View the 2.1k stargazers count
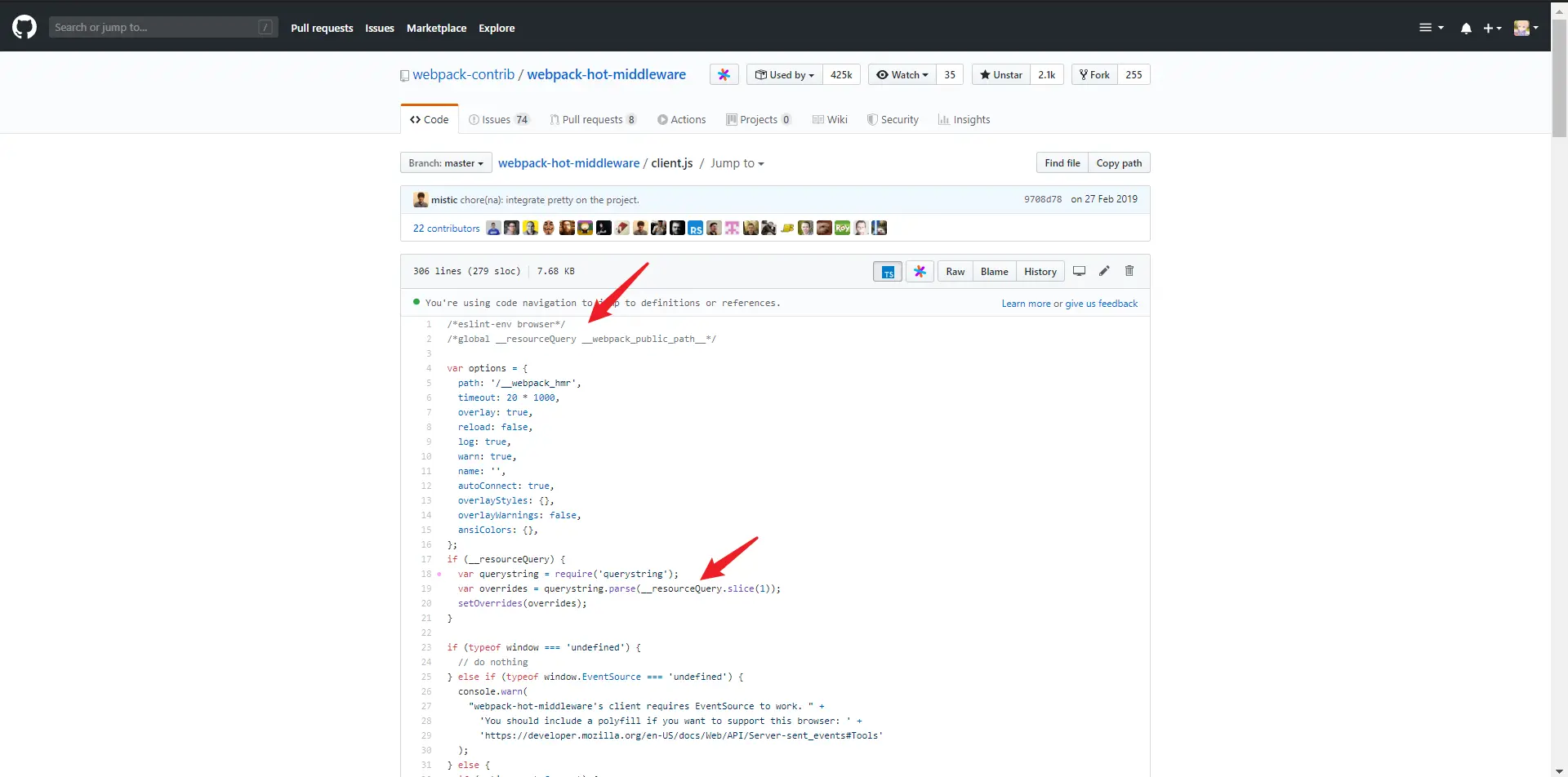 1047,74
